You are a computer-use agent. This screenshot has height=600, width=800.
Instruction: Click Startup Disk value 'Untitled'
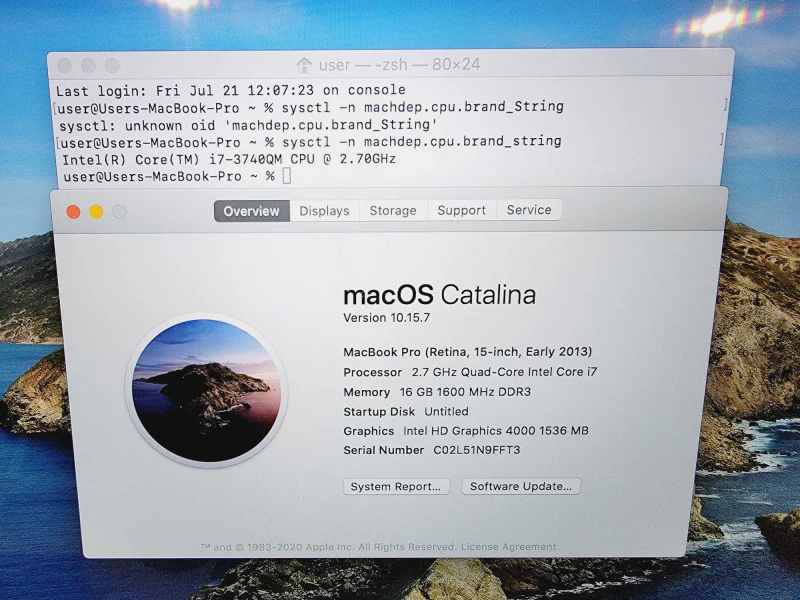pos(446,411)
